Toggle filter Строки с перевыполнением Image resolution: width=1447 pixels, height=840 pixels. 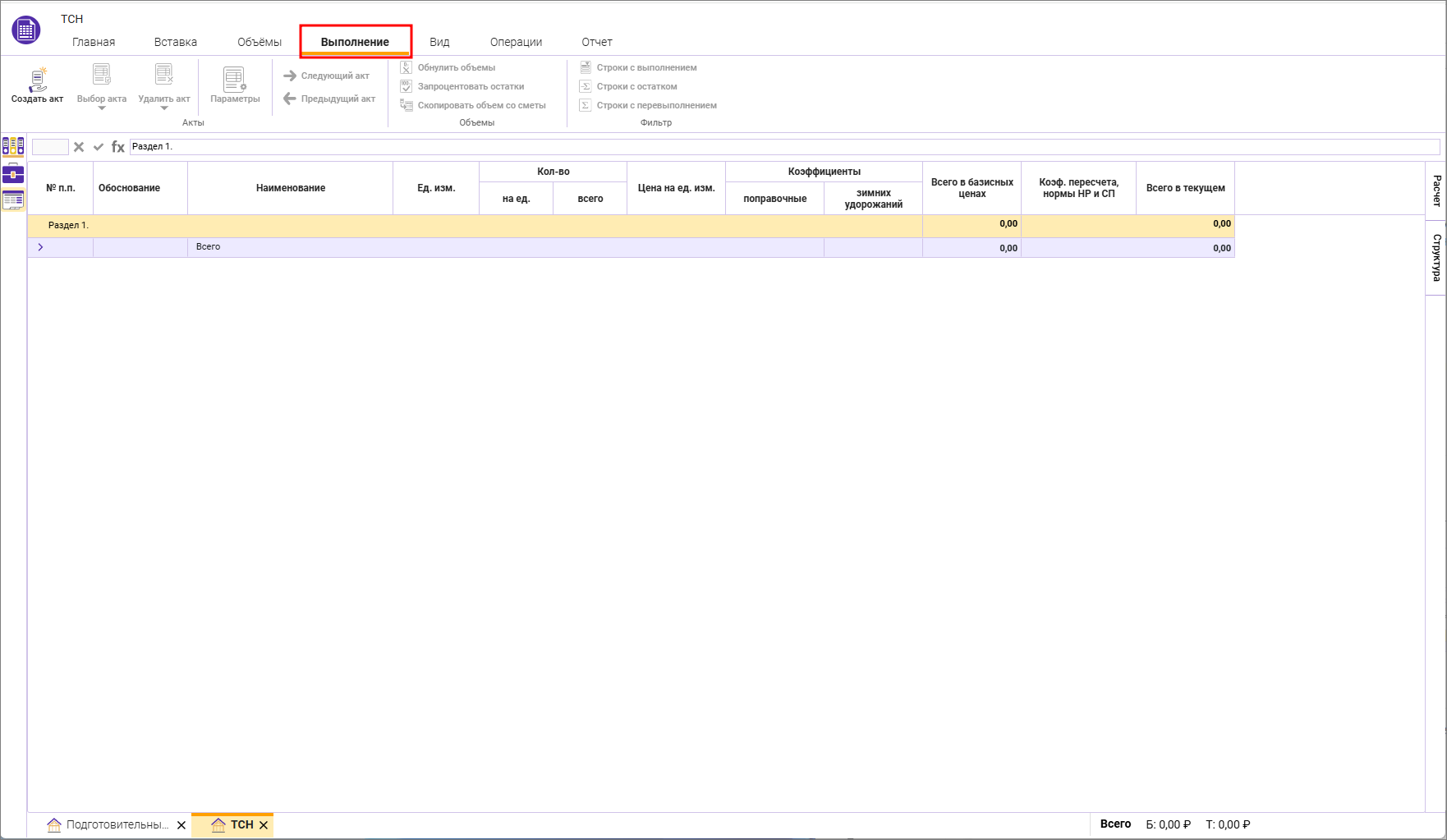pyautogui.click(x=656, y=105)
